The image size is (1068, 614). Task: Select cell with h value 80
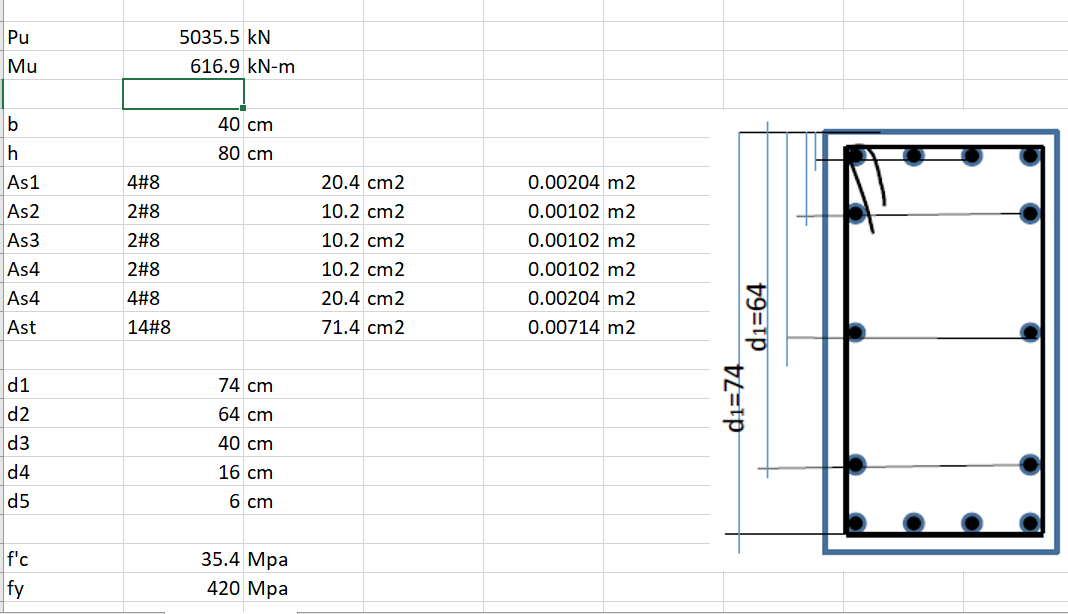[183, 153]
